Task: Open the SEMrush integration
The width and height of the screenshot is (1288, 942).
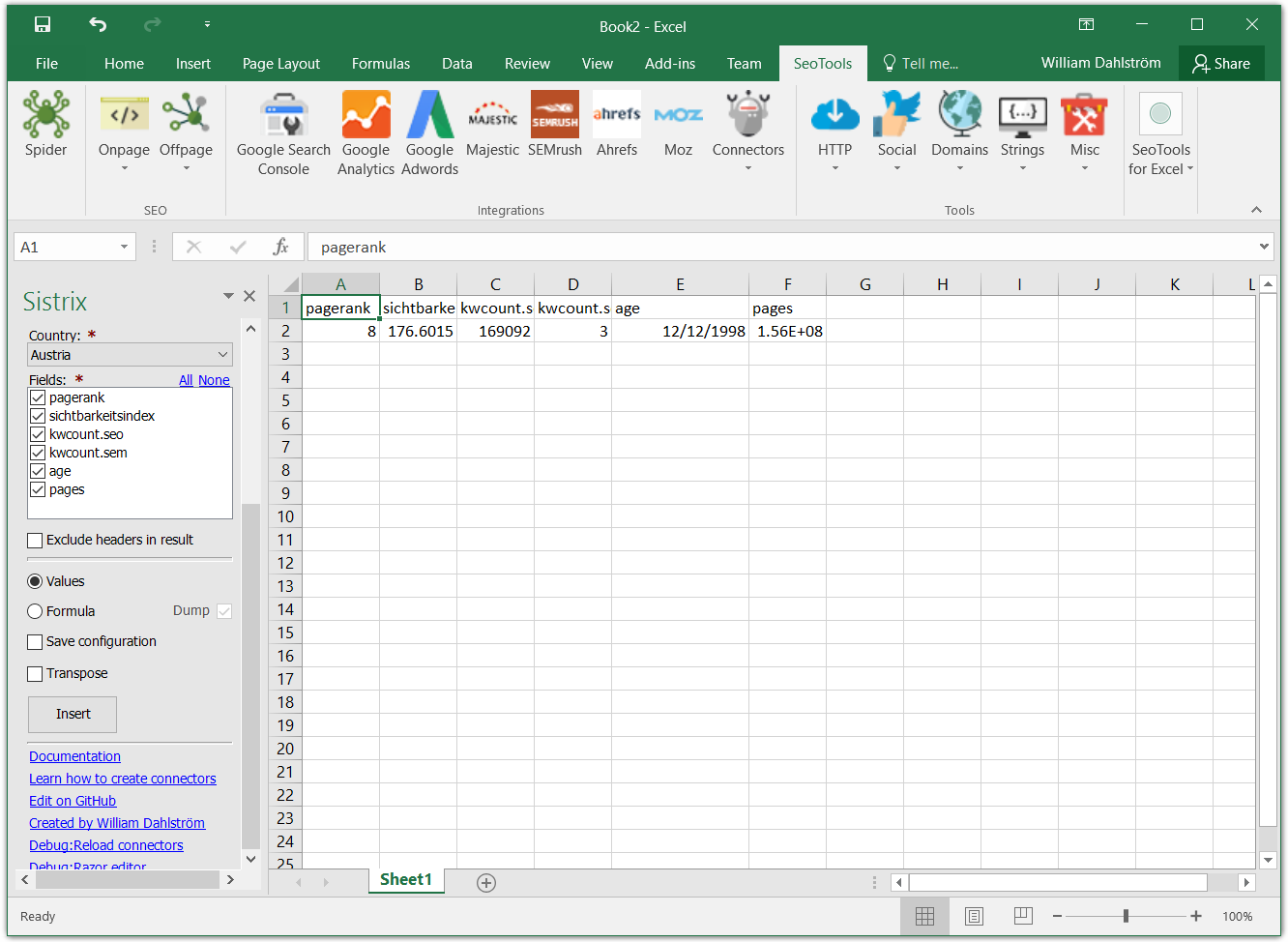Action: coord(555,124)
